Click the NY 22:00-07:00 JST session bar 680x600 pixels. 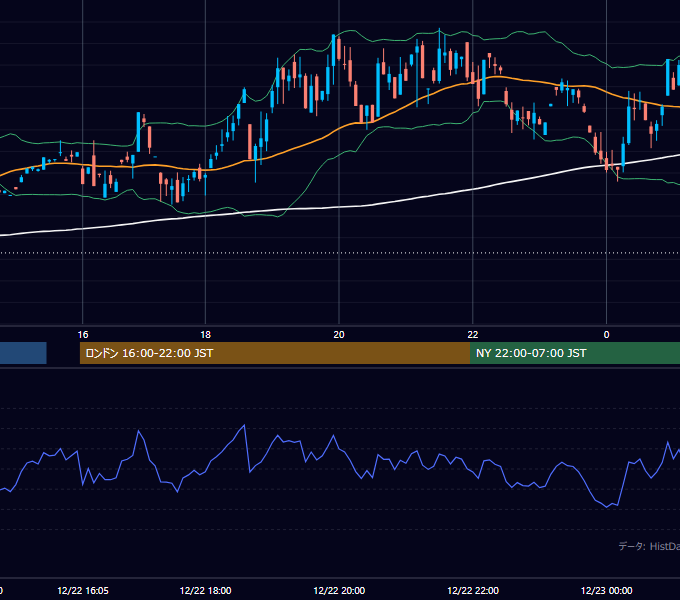click(575, 353)
